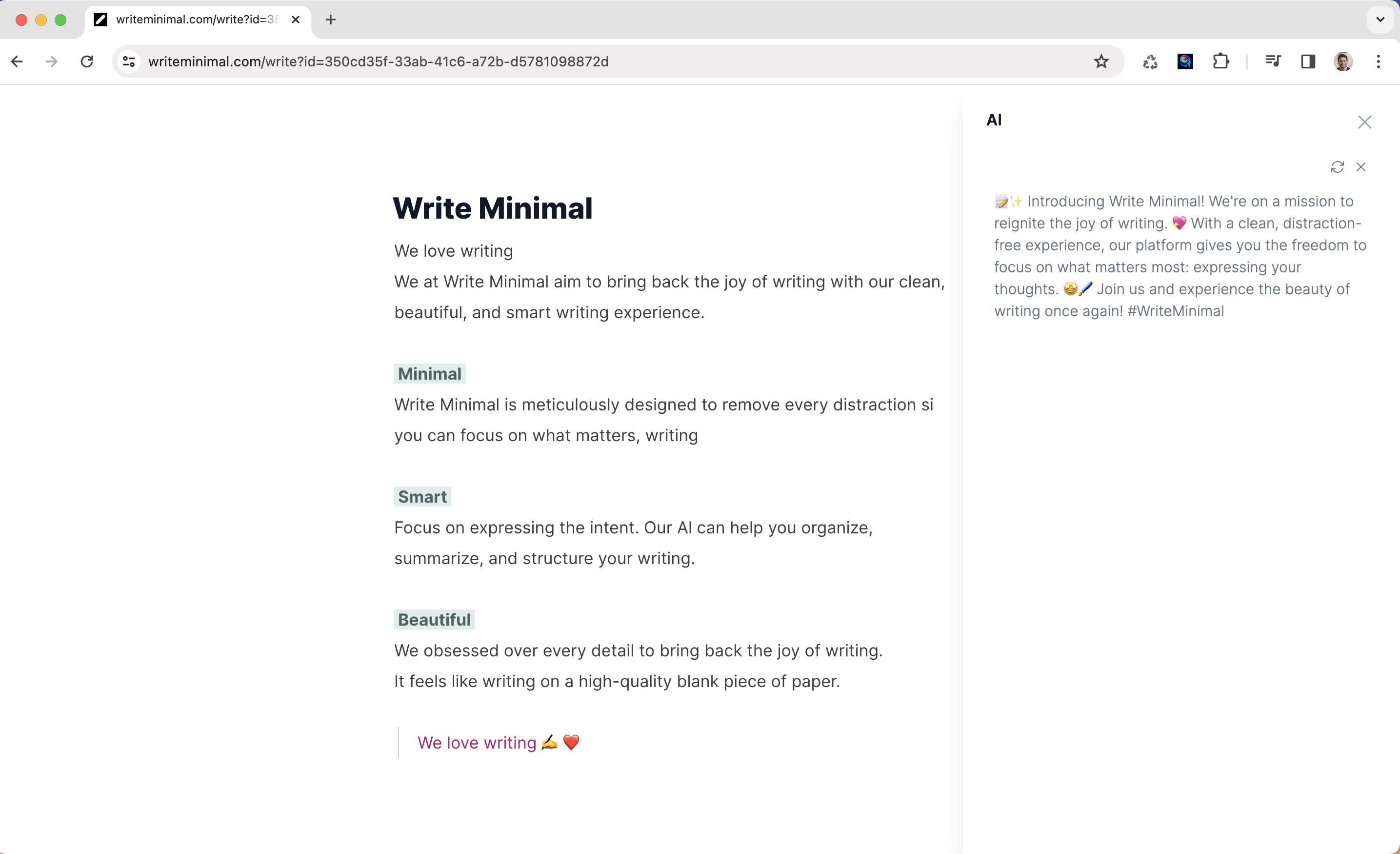Click the highlighted Minimal heading
Viewport: 1400px width, 854px height.
pyautogui.click(x=430, y=374)
